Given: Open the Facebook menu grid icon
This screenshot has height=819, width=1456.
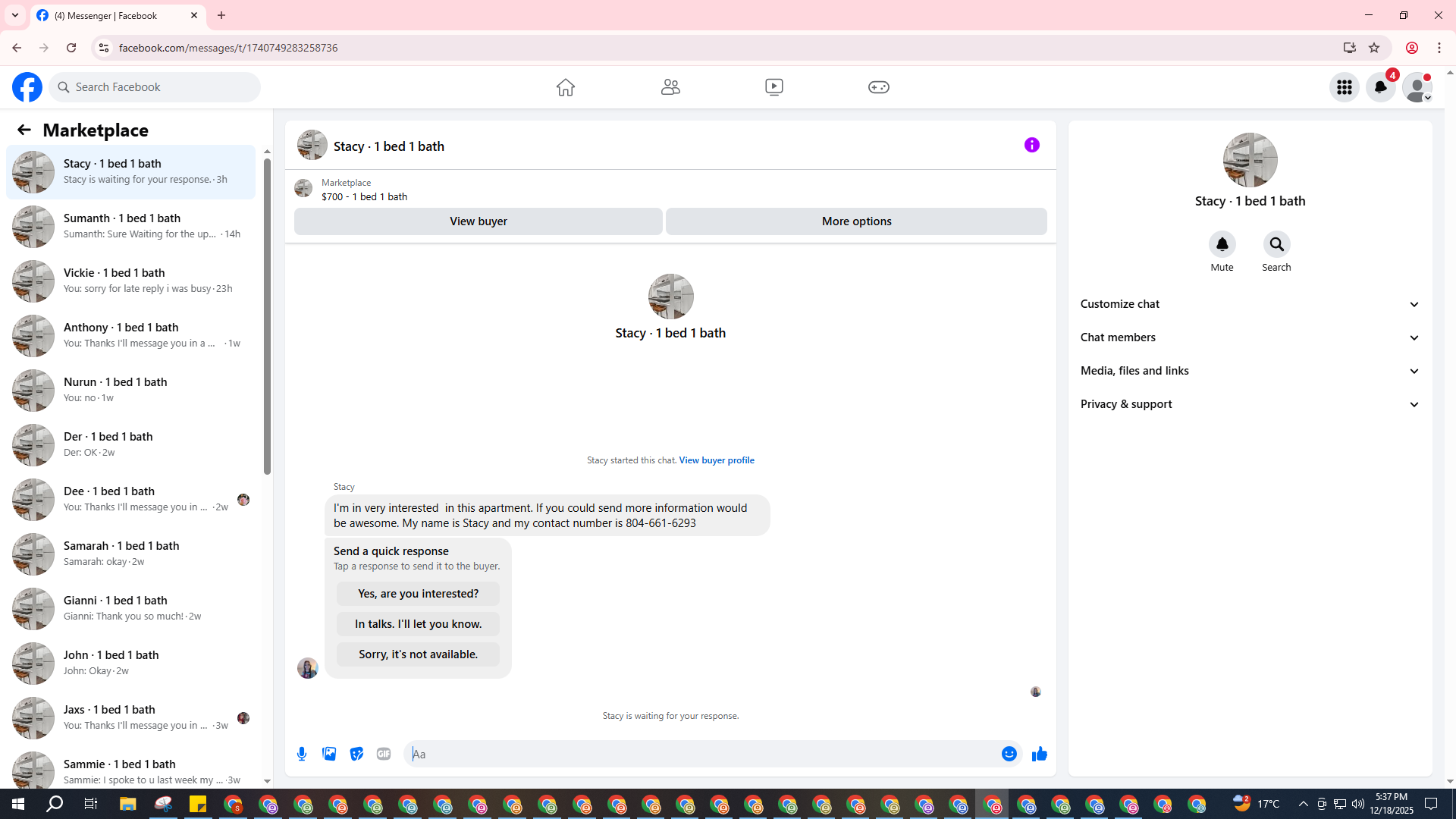Looking at the screenshot, I should [1345, 87].
